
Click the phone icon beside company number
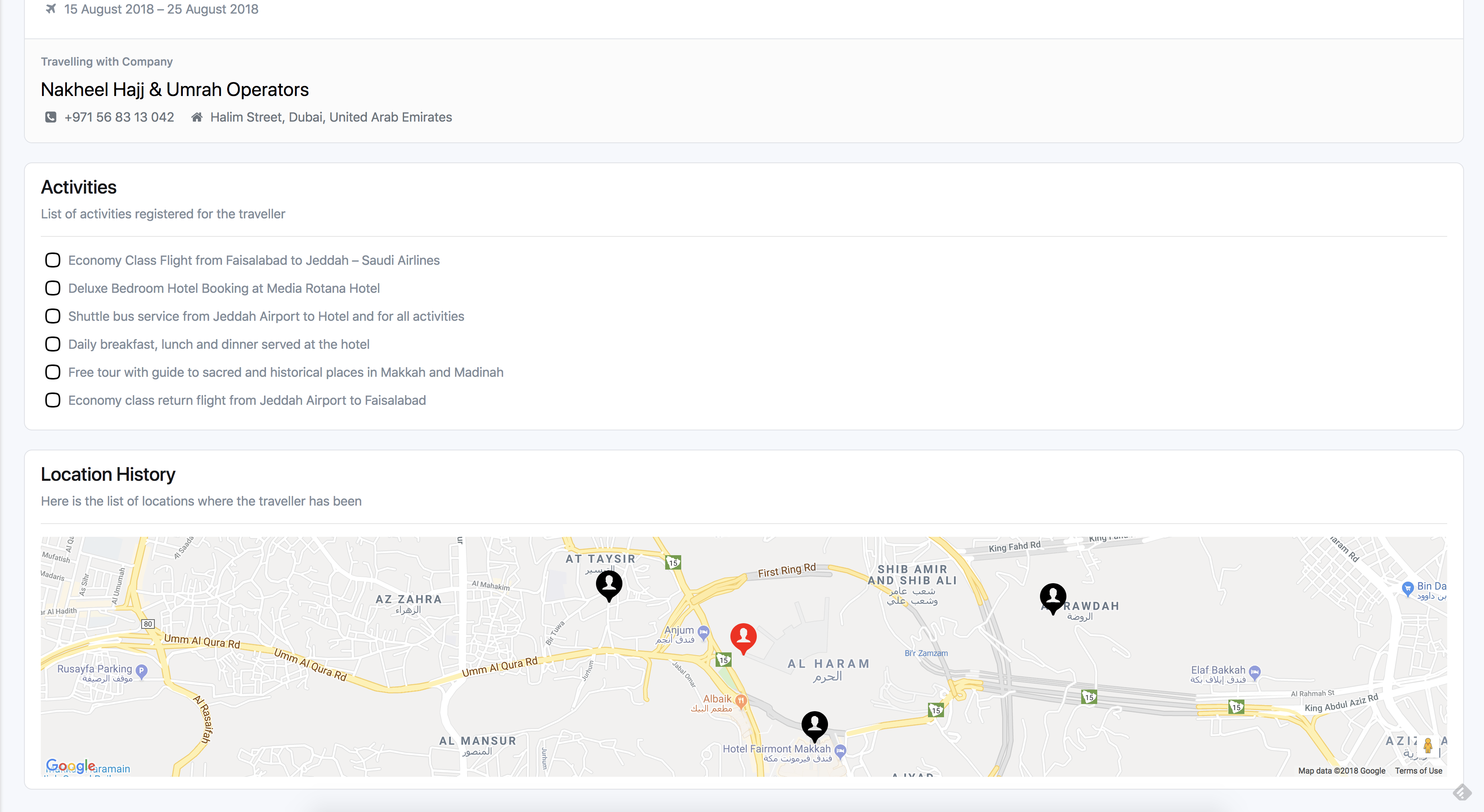pos(51,118)
